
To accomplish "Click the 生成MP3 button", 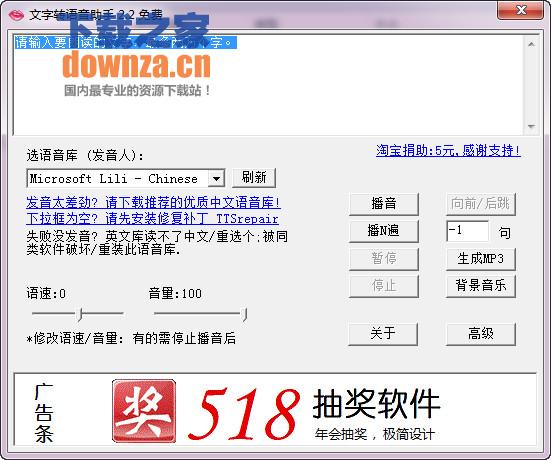I will pyautogui.click(x=481, y=259).
